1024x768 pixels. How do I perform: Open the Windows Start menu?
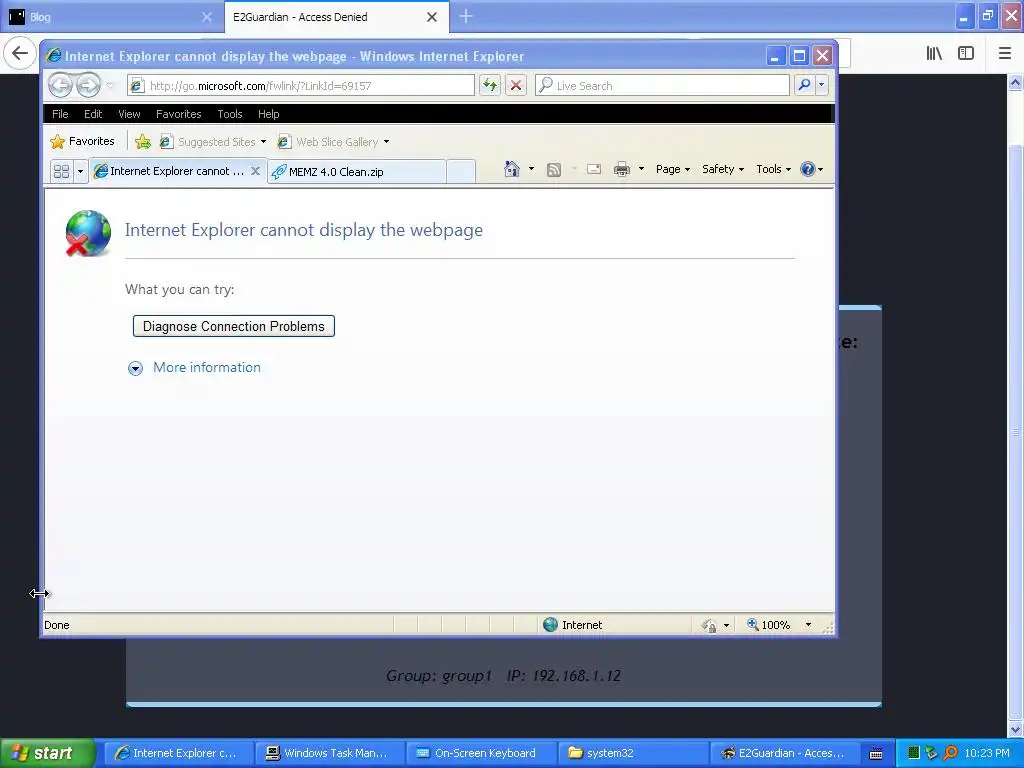46,753
